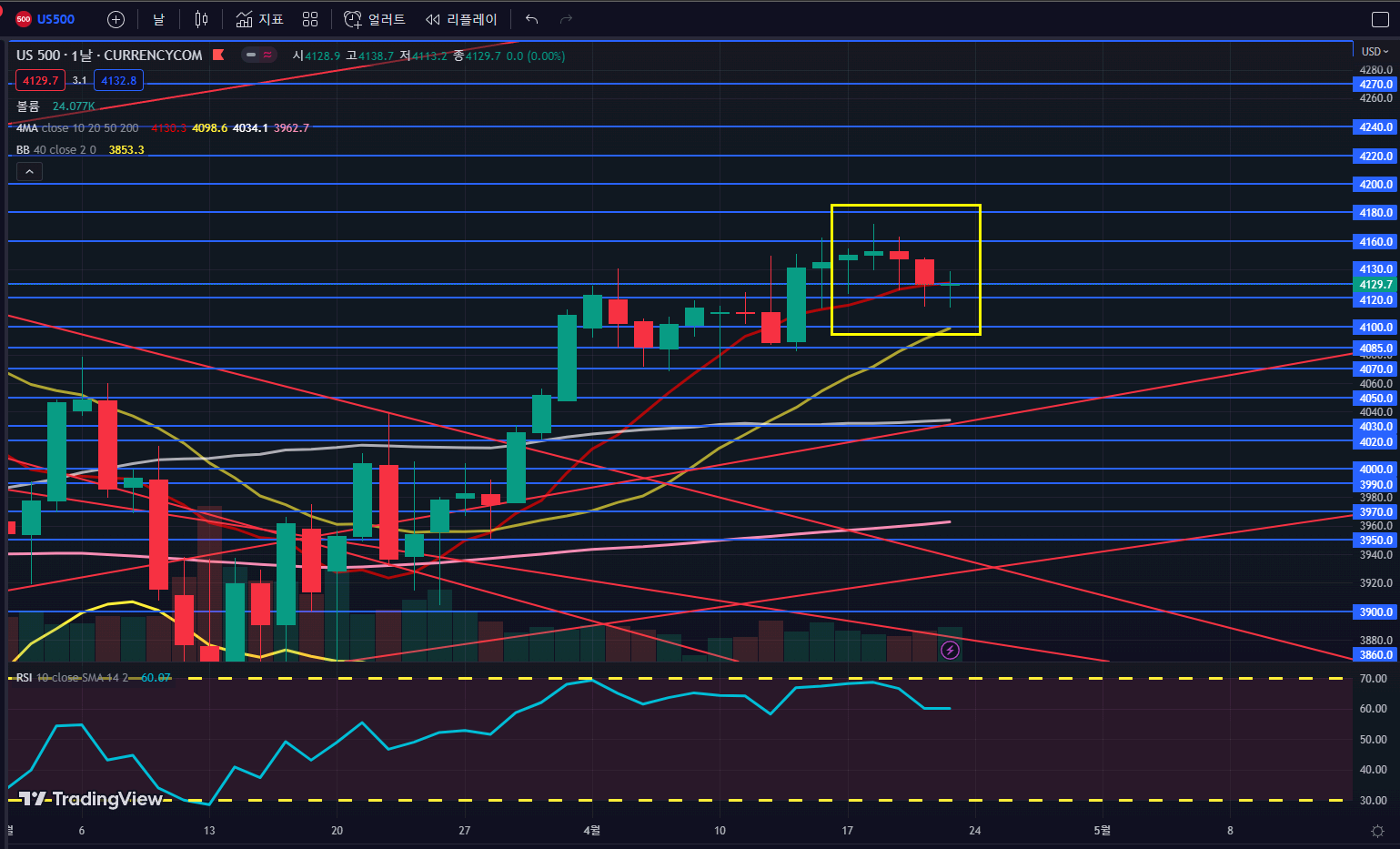Click the 3970.0 price line label
The width and height of the screenshot is (1400, 849).
click(x=1375, y=512)
